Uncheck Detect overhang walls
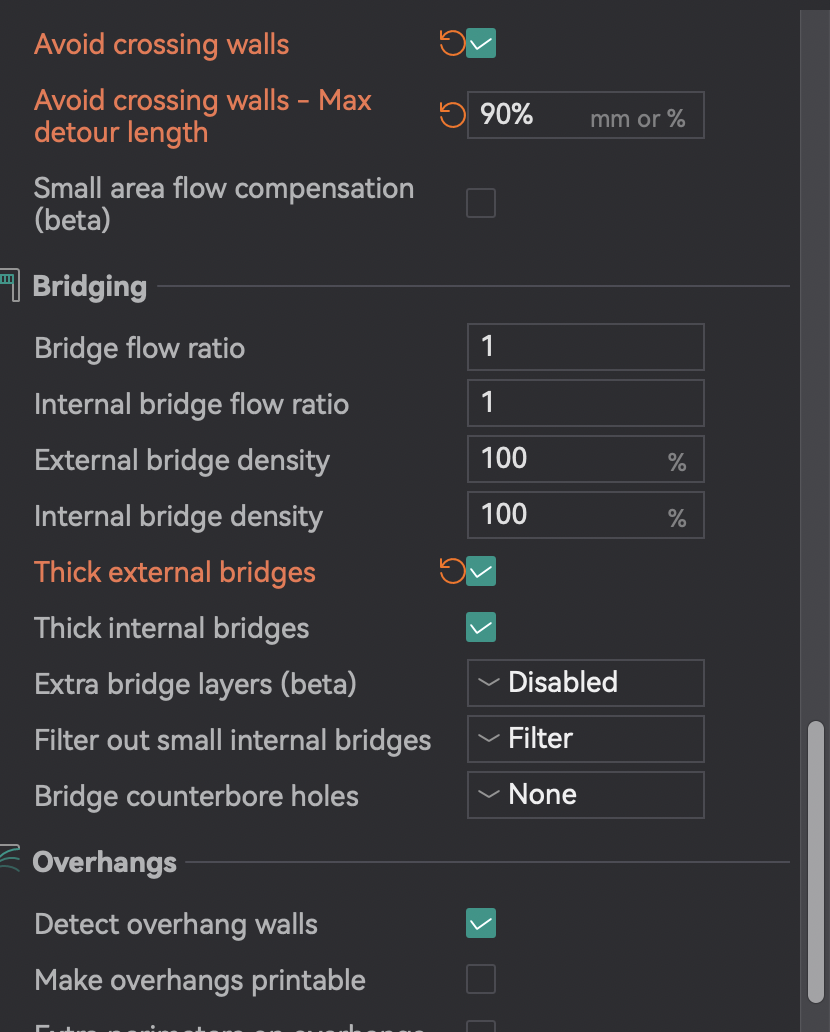This screenshot has height=1032, width=830. click(481, 923)
